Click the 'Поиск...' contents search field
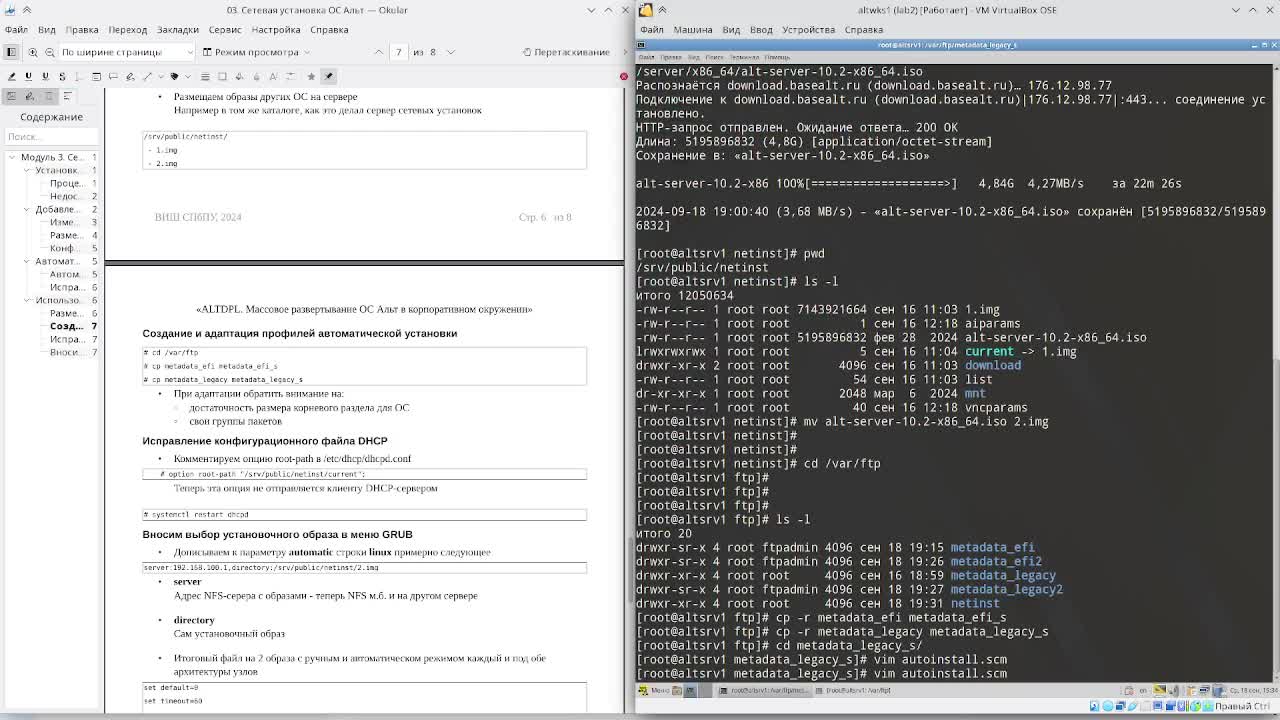Screen dimensions: 1280x720 click(x=51, y=137)
